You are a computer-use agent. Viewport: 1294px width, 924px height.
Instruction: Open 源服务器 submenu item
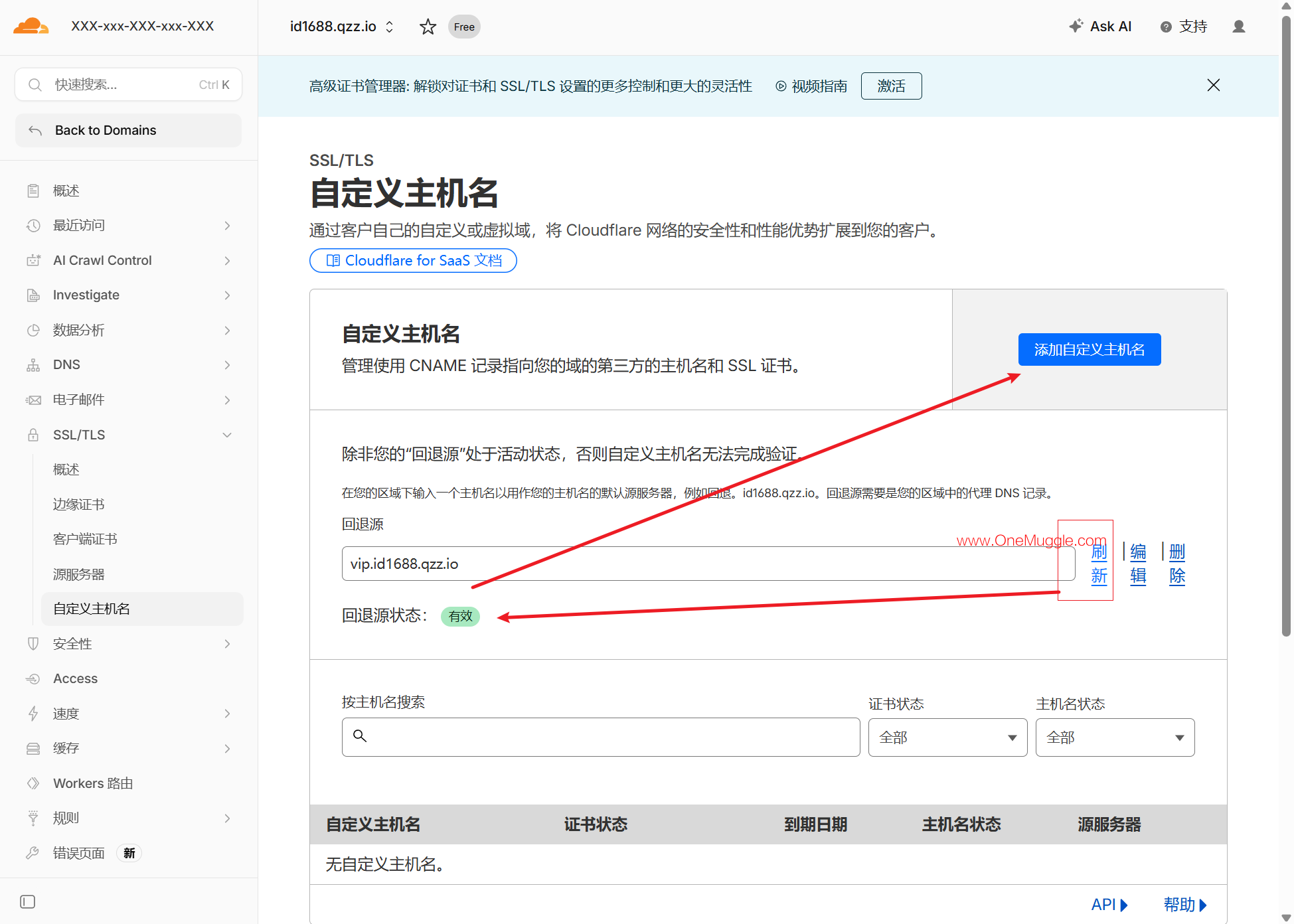[x=79, y=574]
